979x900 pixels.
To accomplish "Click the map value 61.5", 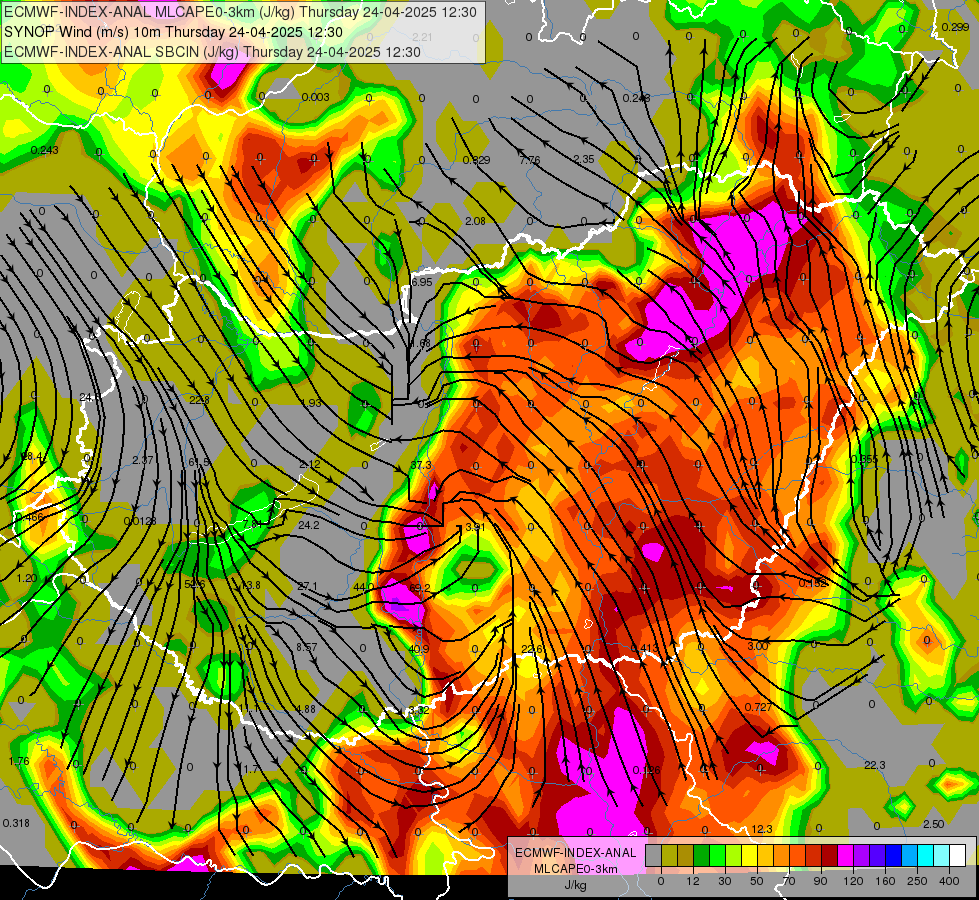I will coord(199,462).
